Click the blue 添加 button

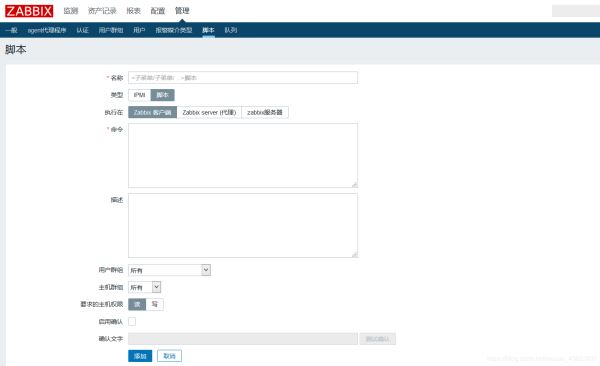[140, 356]
